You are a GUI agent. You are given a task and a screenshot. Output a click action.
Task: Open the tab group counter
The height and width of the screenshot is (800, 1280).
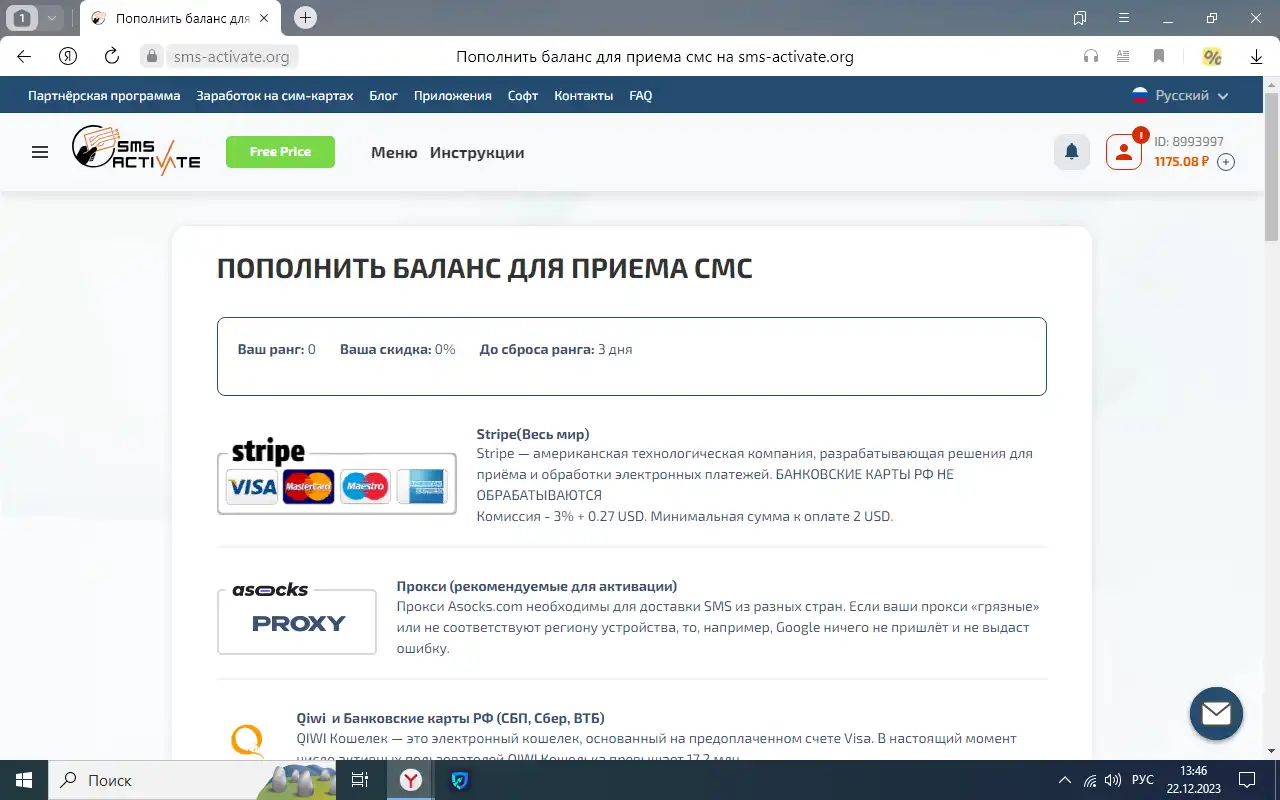(23, 18)
